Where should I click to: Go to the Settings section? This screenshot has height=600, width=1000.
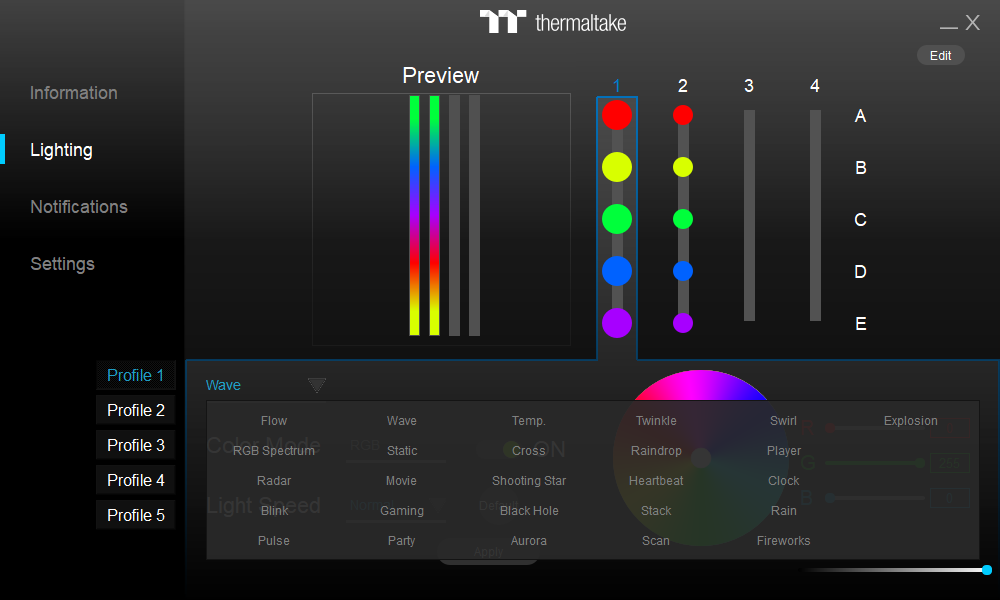tap(62, 264)
